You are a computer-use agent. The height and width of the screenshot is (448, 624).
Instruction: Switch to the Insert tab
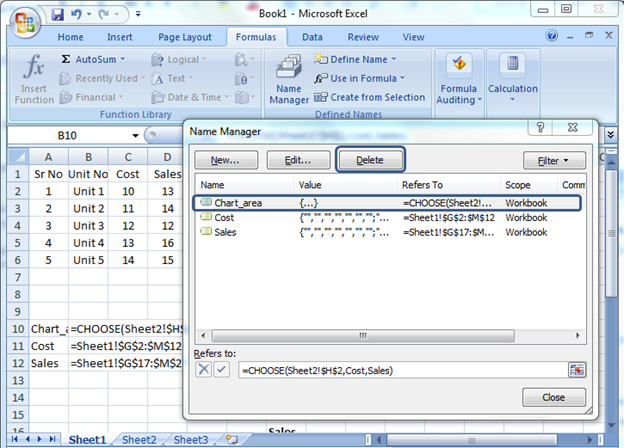point(119,37)
